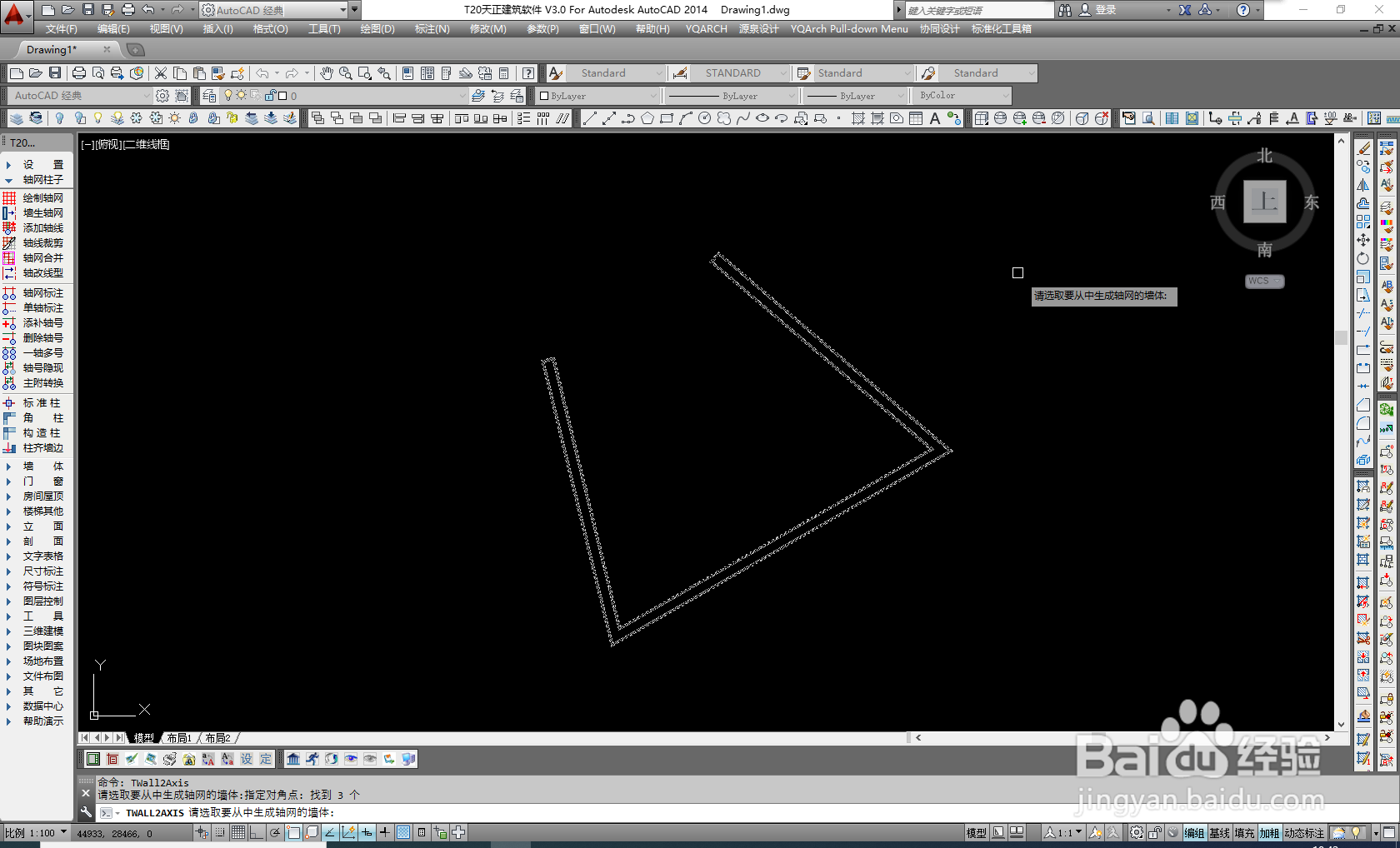Viewport: 1400px width, 848px height.
Task: Switch to the 布局1 layout tab
Action: [x=179, y=738]
